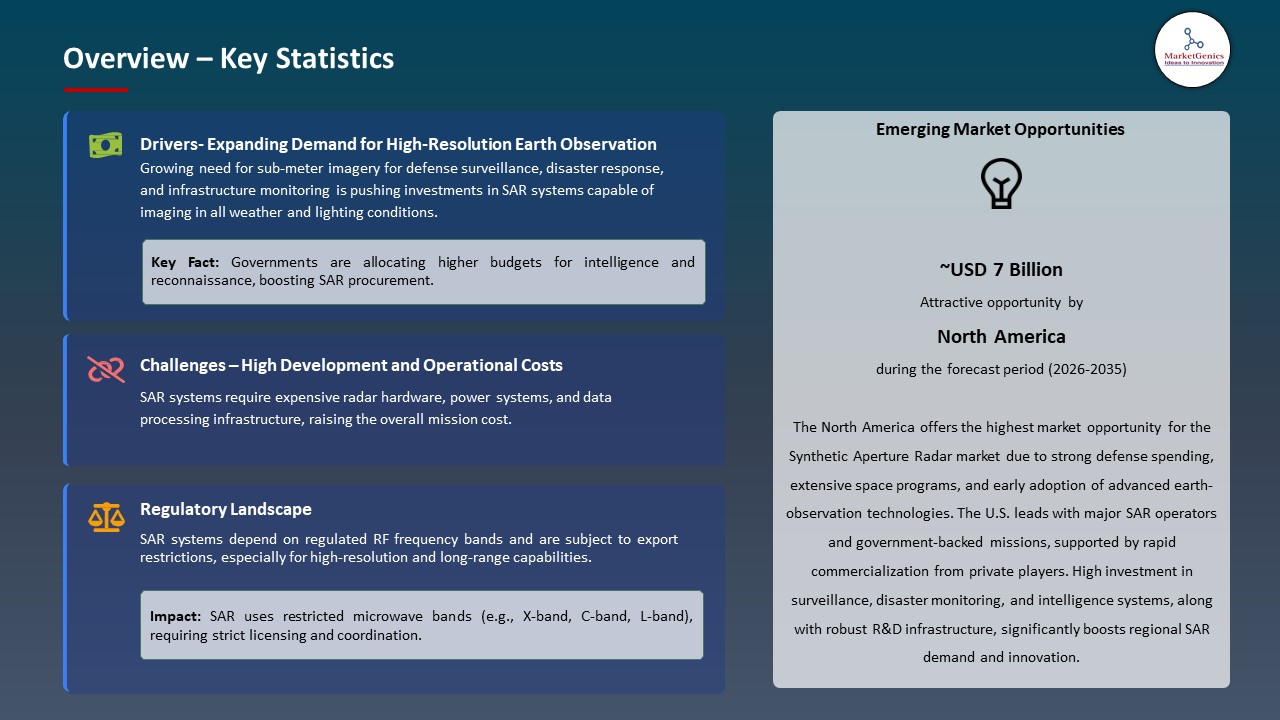Screen dimensions: 1280x720
Task: Click the MarketGenics logo in top right corner
Action: [1192, 49]
